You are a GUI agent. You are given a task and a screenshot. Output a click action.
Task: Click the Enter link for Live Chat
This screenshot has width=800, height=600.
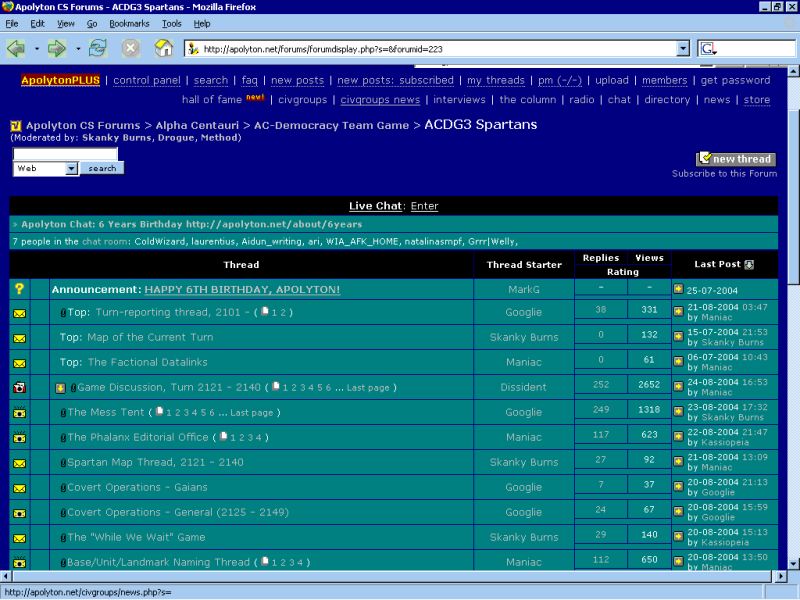(424, 206)
